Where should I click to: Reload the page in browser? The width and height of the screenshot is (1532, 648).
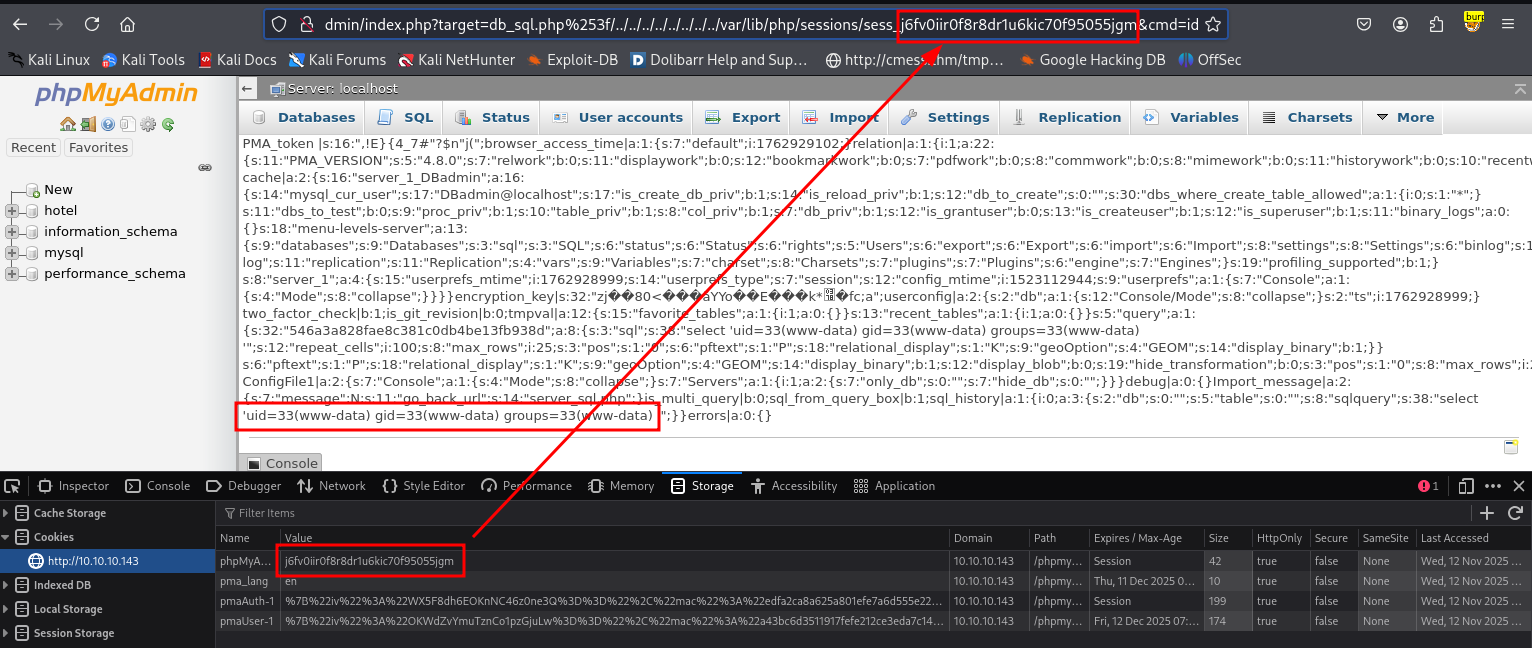[92, 24]
